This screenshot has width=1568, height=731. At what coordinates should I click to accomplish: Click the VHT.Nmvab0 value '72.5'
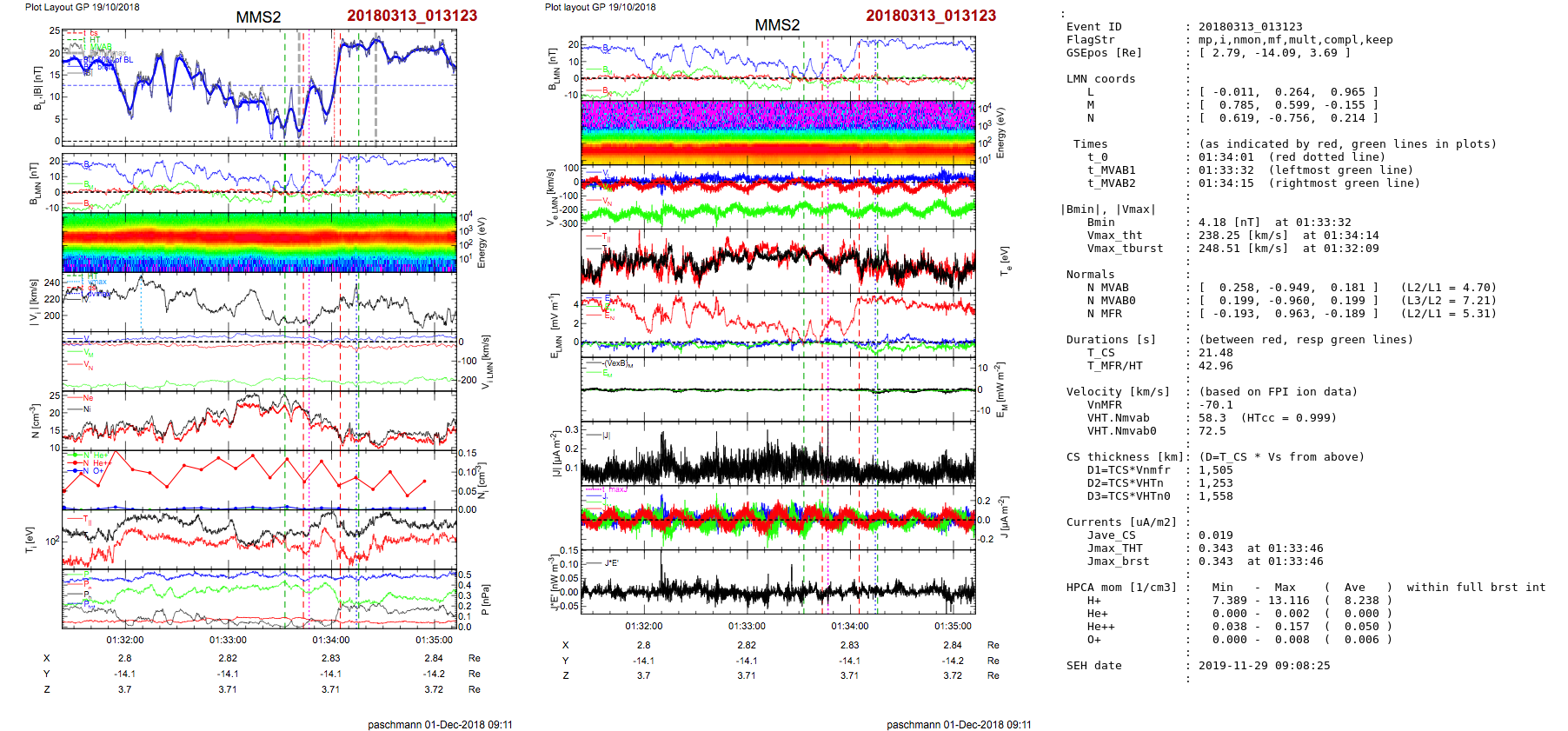(1213, 431)
